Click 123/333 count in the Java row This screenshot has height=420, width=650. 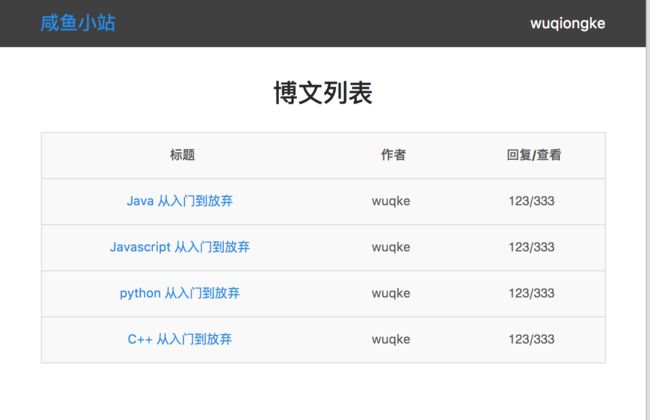531,201
